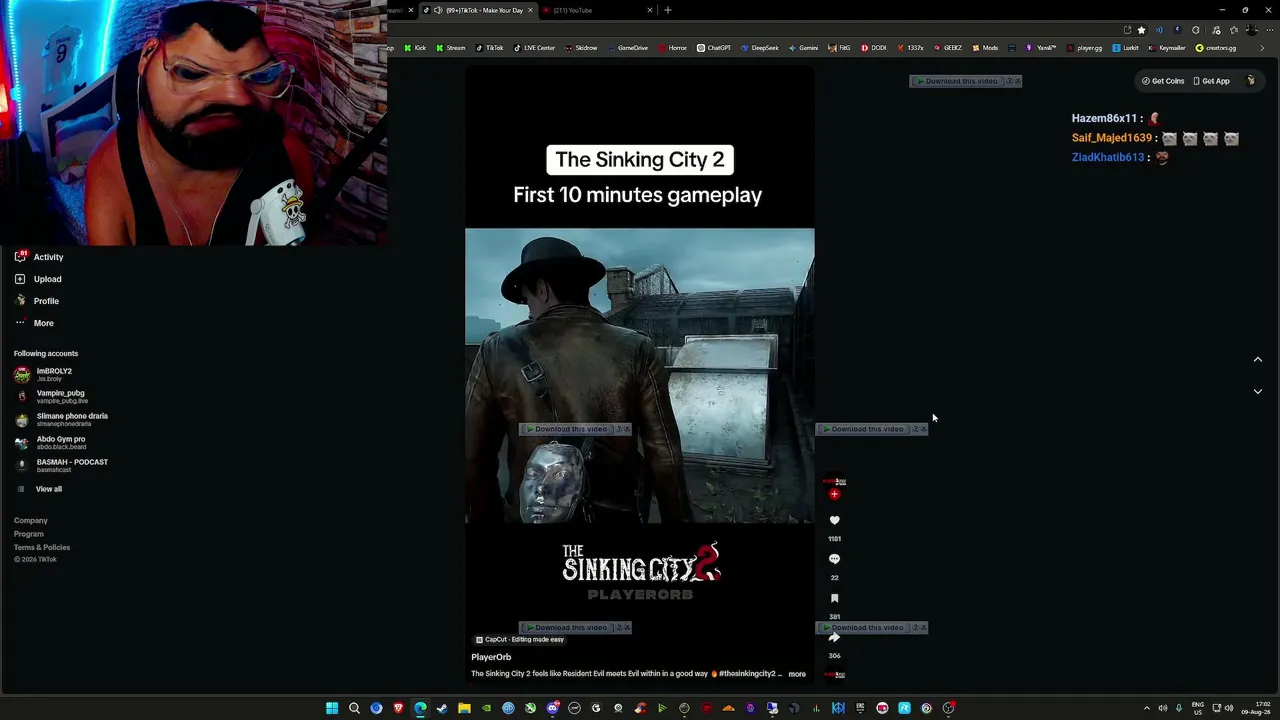Open the Skidrow bookmark
The height and width of the screenshot is (720, 1280).
click(x=581, y=48)
